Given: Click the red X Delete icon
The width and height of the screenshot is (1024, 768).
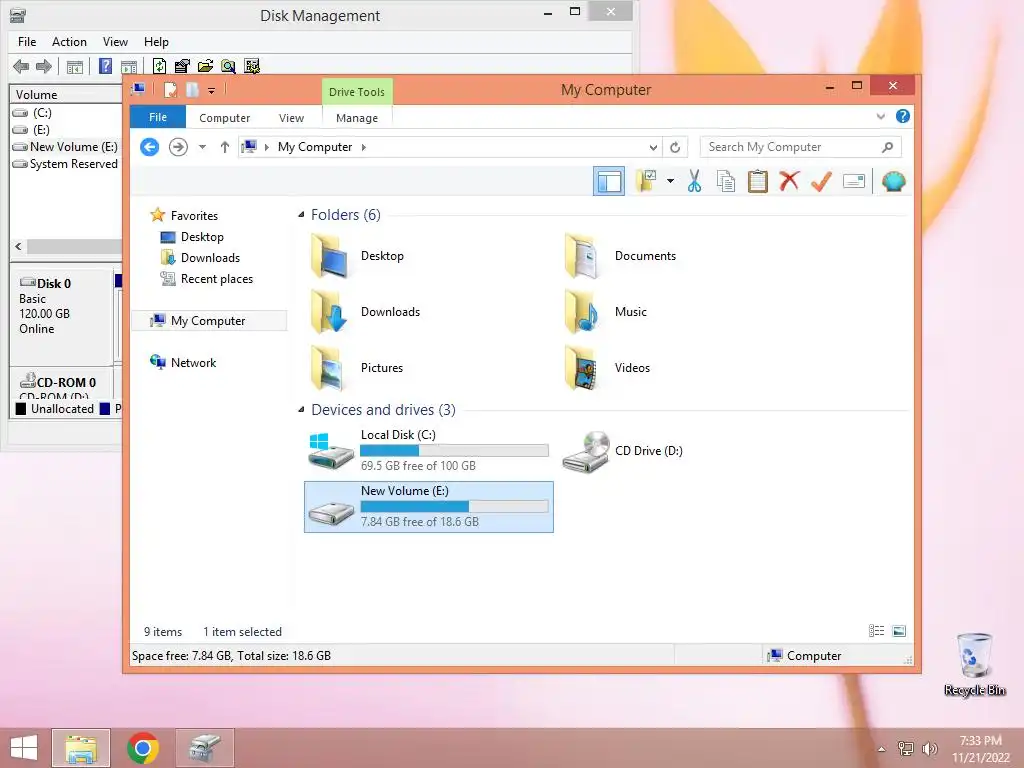Looking at the screenshot, I should pos(789,181).
